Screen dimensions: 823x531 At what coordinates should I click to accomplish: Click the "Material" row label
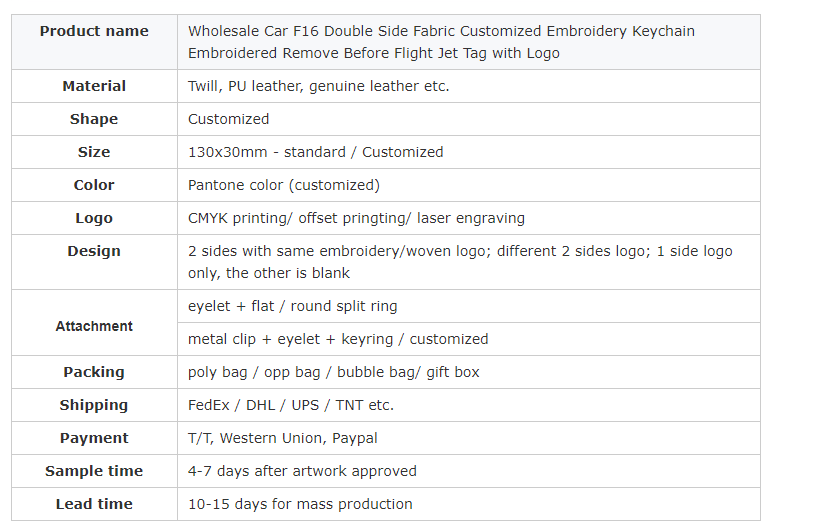[94, 86]
